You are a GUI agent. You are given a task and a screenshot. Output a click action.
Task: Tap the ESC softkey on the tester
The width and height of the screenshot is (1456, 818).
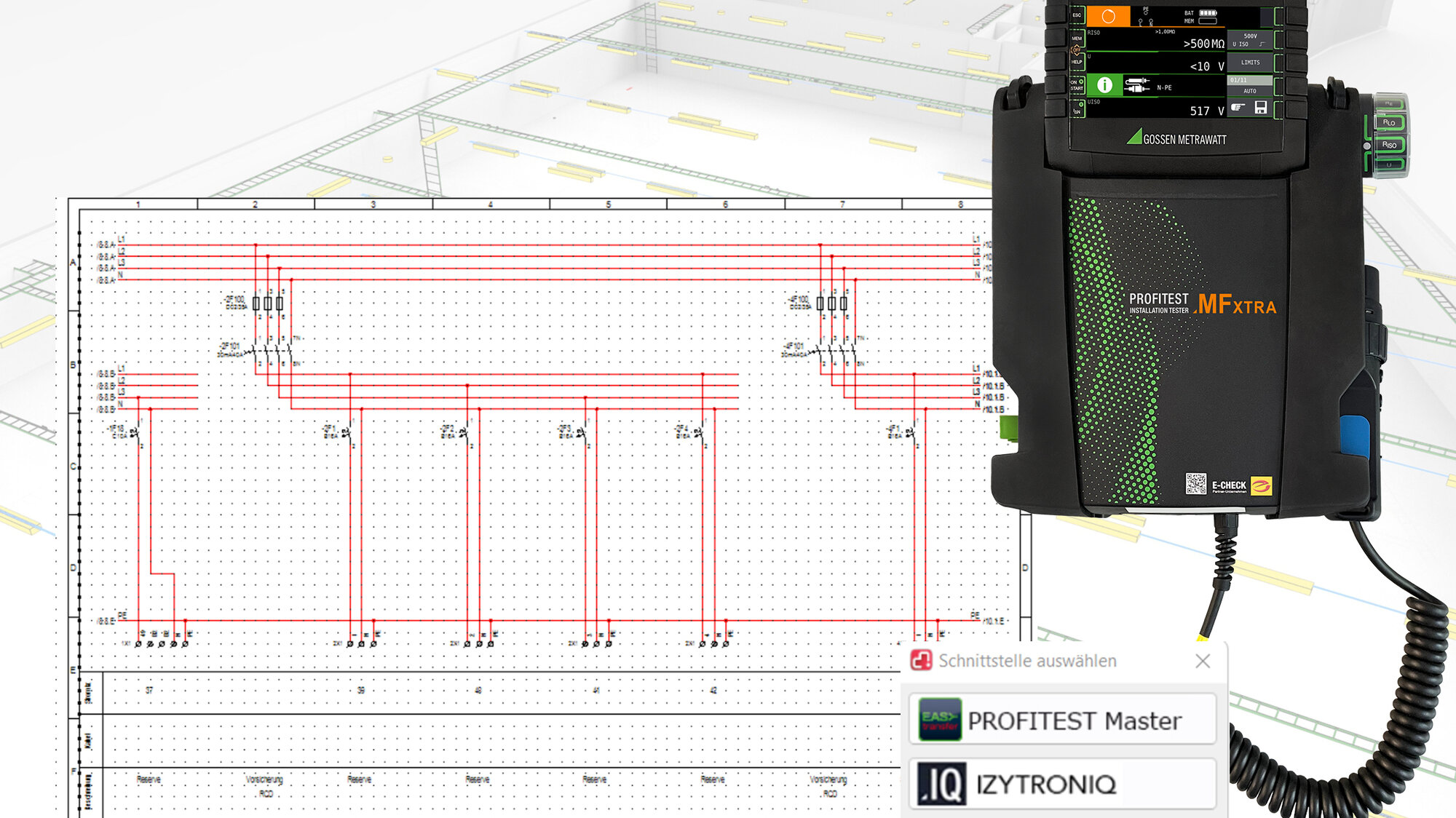pos(1077,15)
